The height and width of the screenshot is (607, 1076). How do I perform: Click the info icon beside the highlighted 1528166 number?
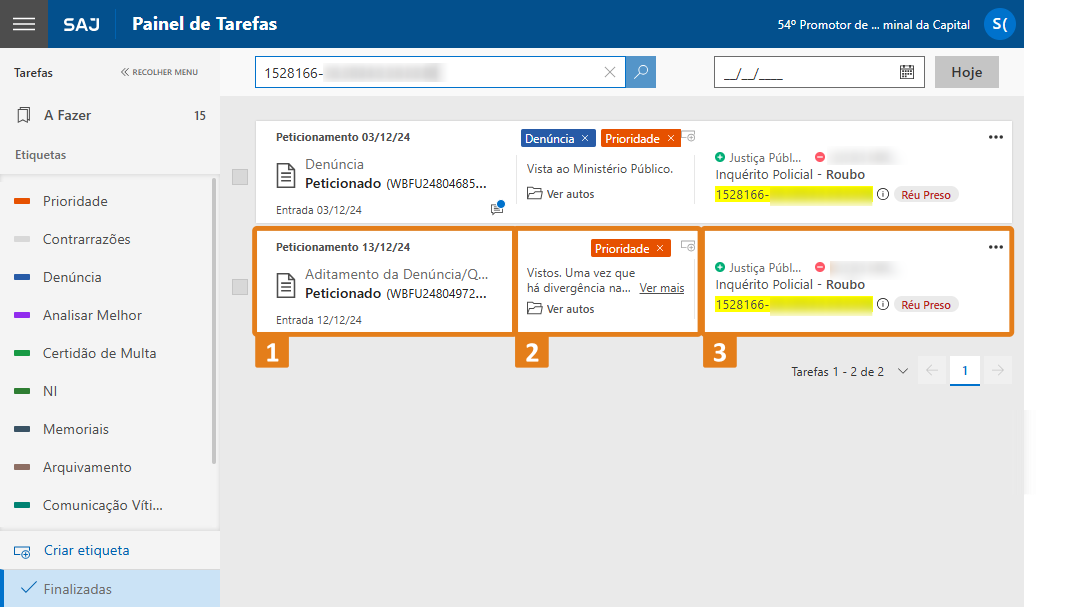pos(885,194)
